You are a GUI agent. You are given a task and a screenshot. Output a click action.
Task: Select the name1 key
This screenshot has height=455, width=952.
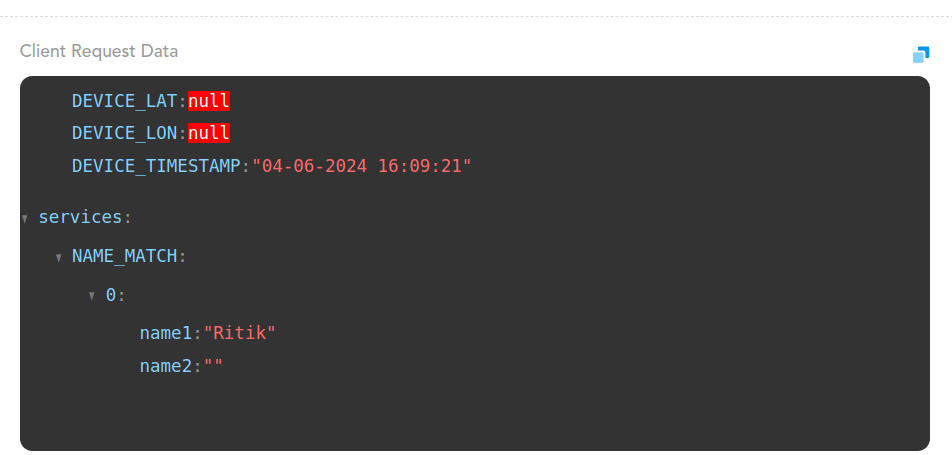coord(165,333)
